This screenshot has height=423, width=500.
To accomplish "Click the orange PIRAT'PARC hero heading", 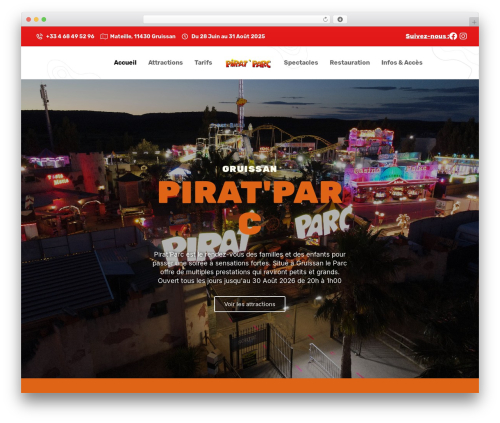I will point(250,207).
